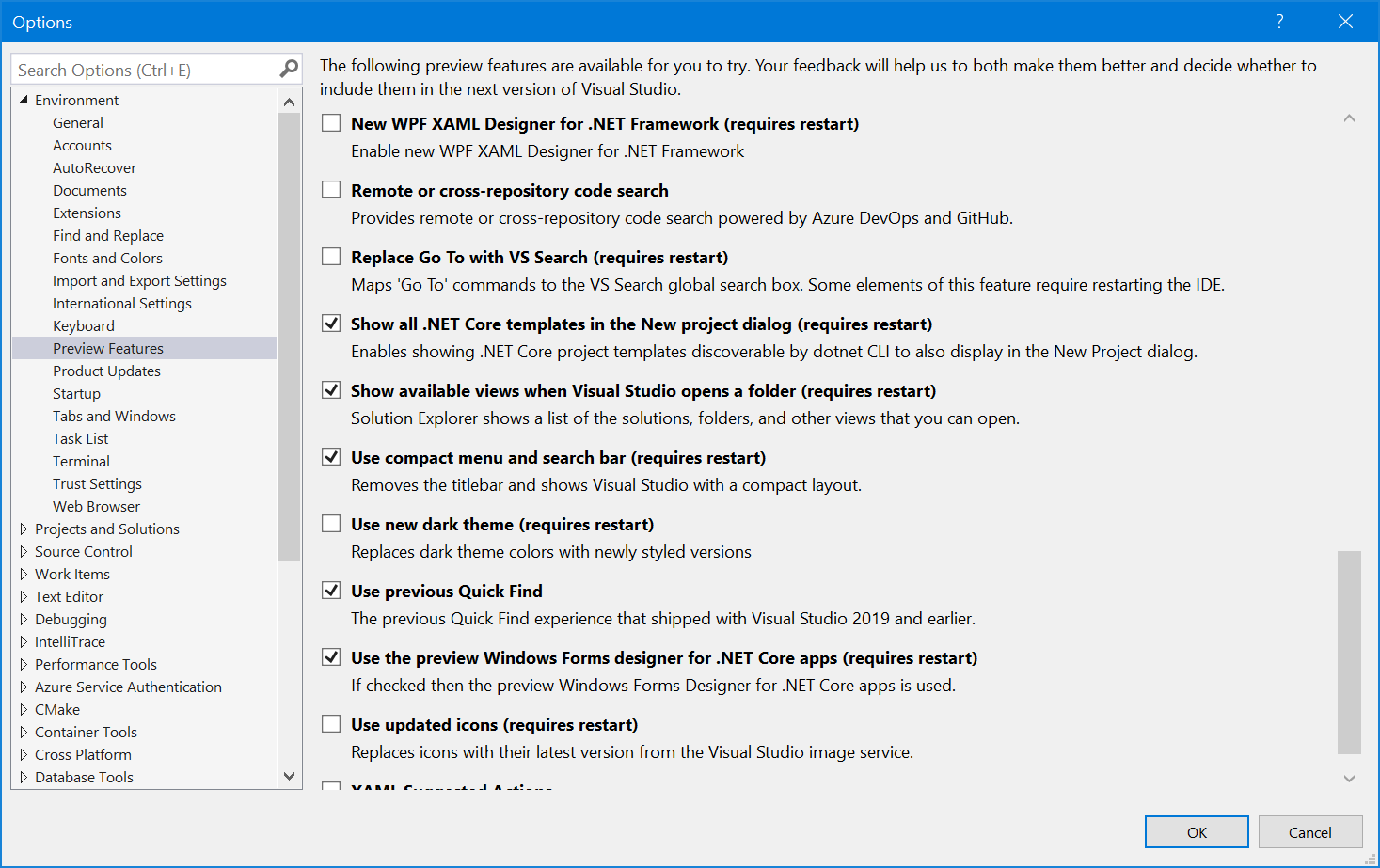
Task: Uncheck preview Windows Forms designer option
Action: (x=331, y=657)
